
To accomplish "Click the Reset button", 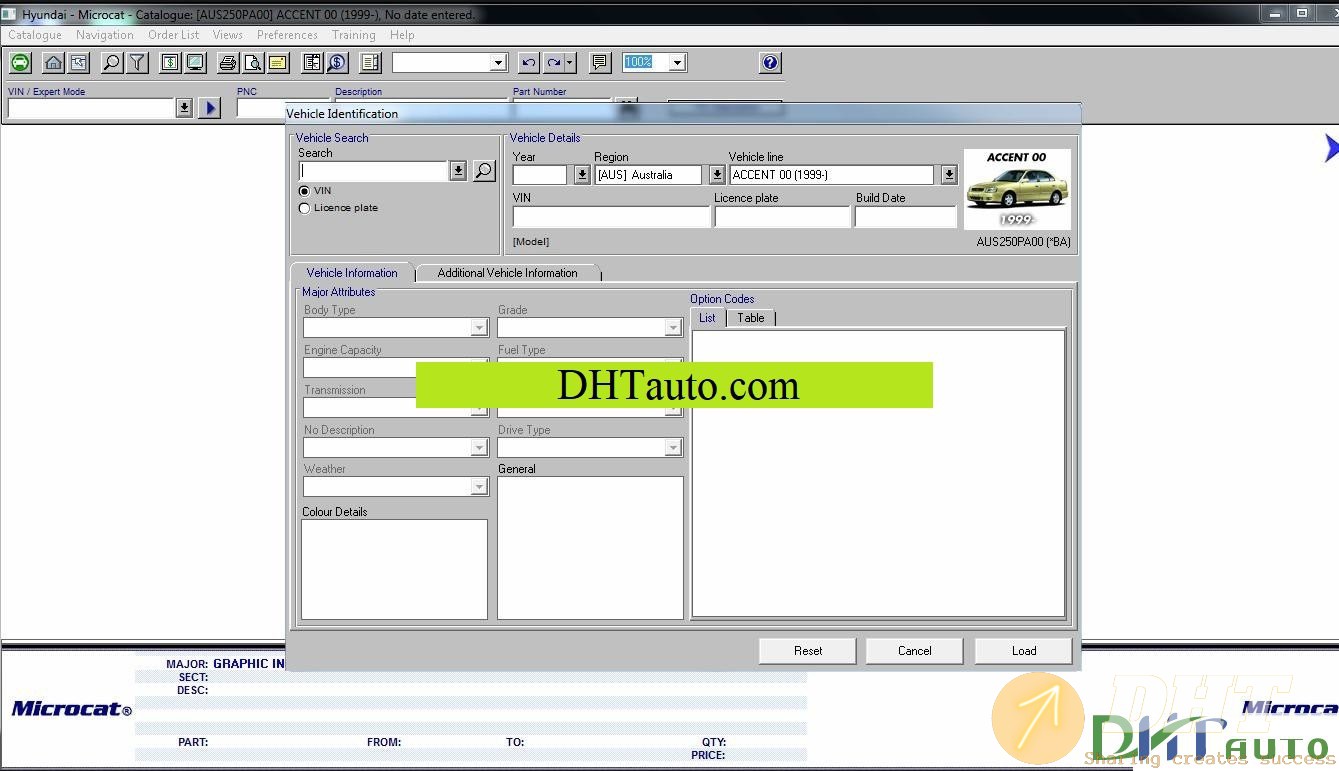I will click(x=808, y=651).
